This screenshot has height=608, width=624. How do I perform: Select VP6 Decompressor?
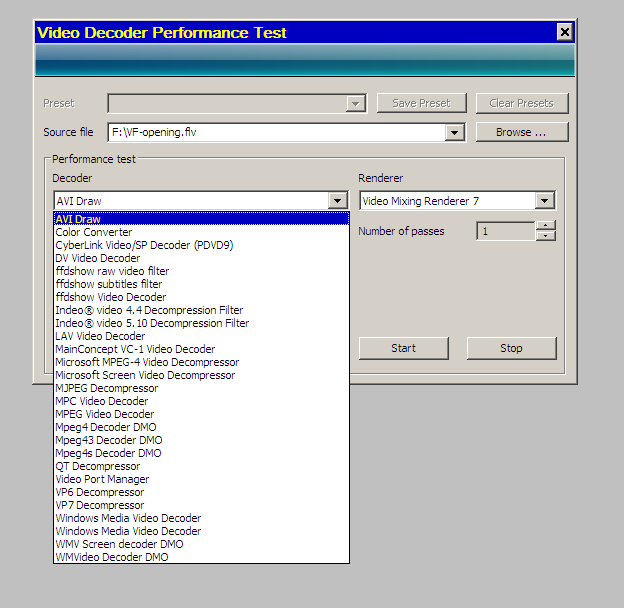[x=201, y=492]
